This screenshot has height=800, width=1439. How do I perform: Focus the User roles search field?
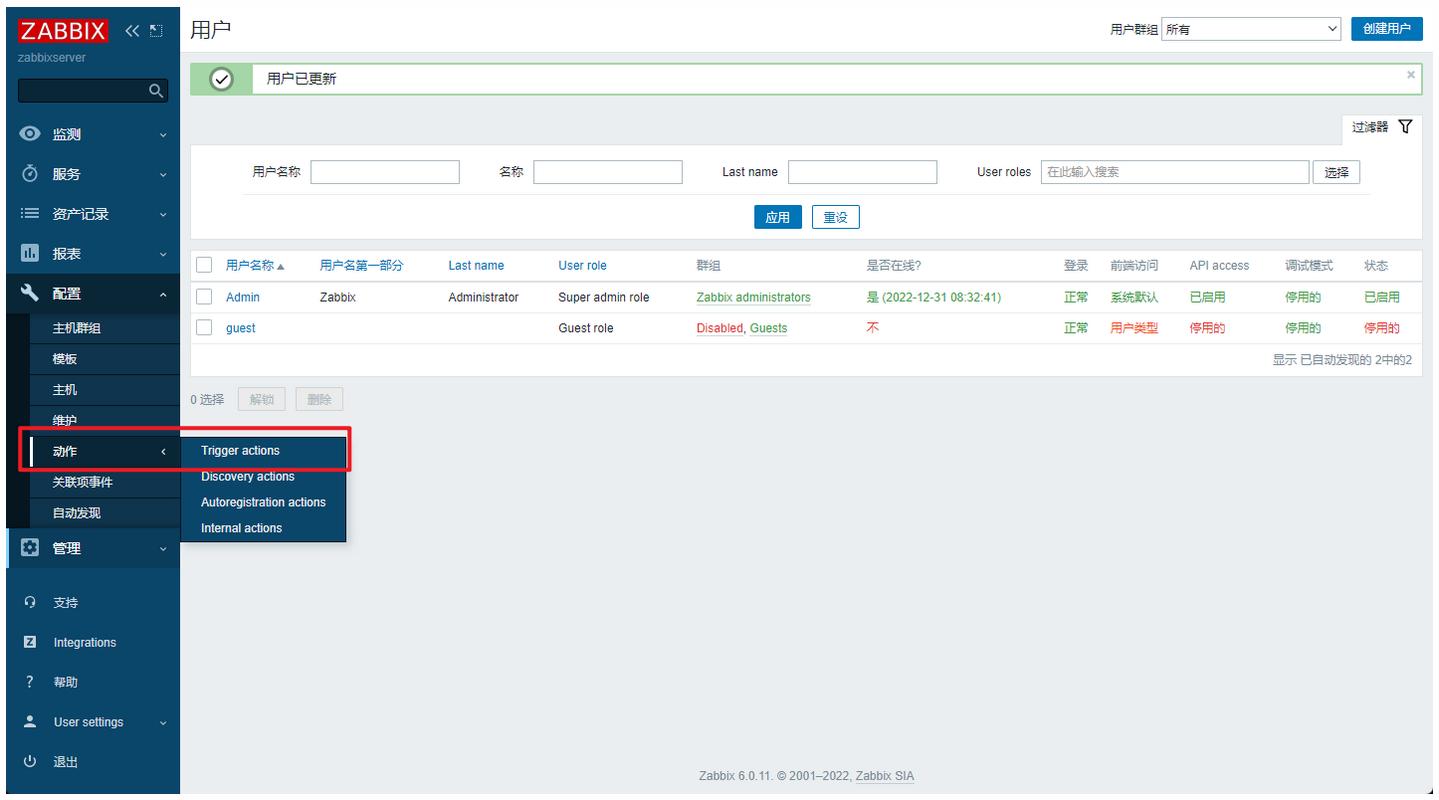[1175, 172]
